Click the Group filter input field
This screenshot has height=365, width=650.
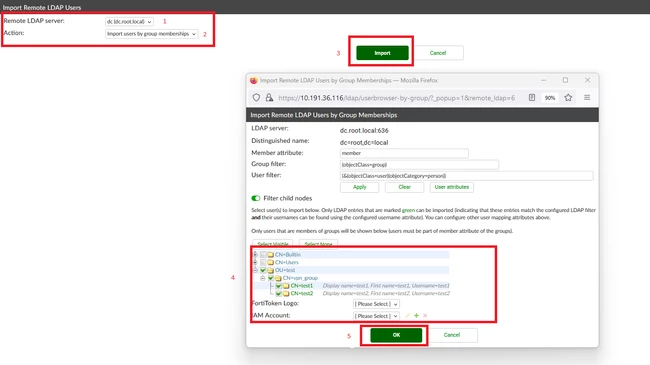tap(419, 165)
